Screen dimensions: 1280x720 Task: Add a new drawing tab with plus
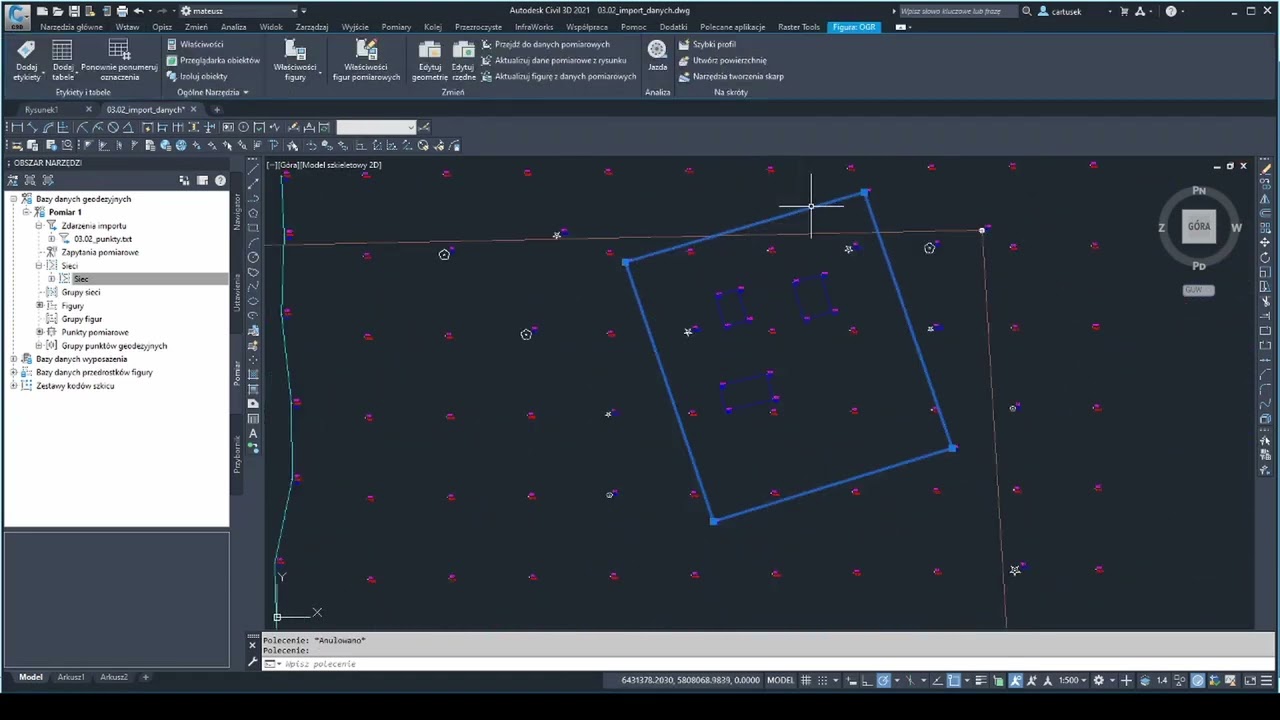pyautogui.click(x=217, y=109)
